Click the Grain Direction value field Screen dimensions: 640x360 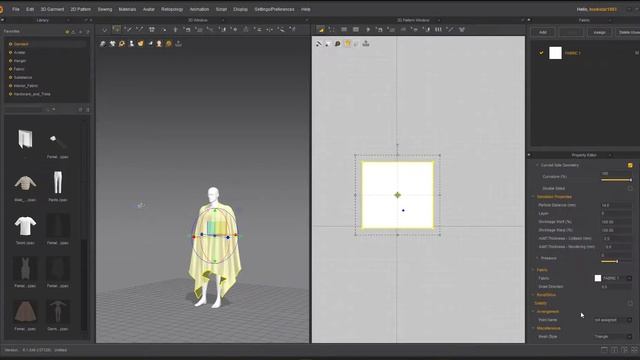pos(616,287)
